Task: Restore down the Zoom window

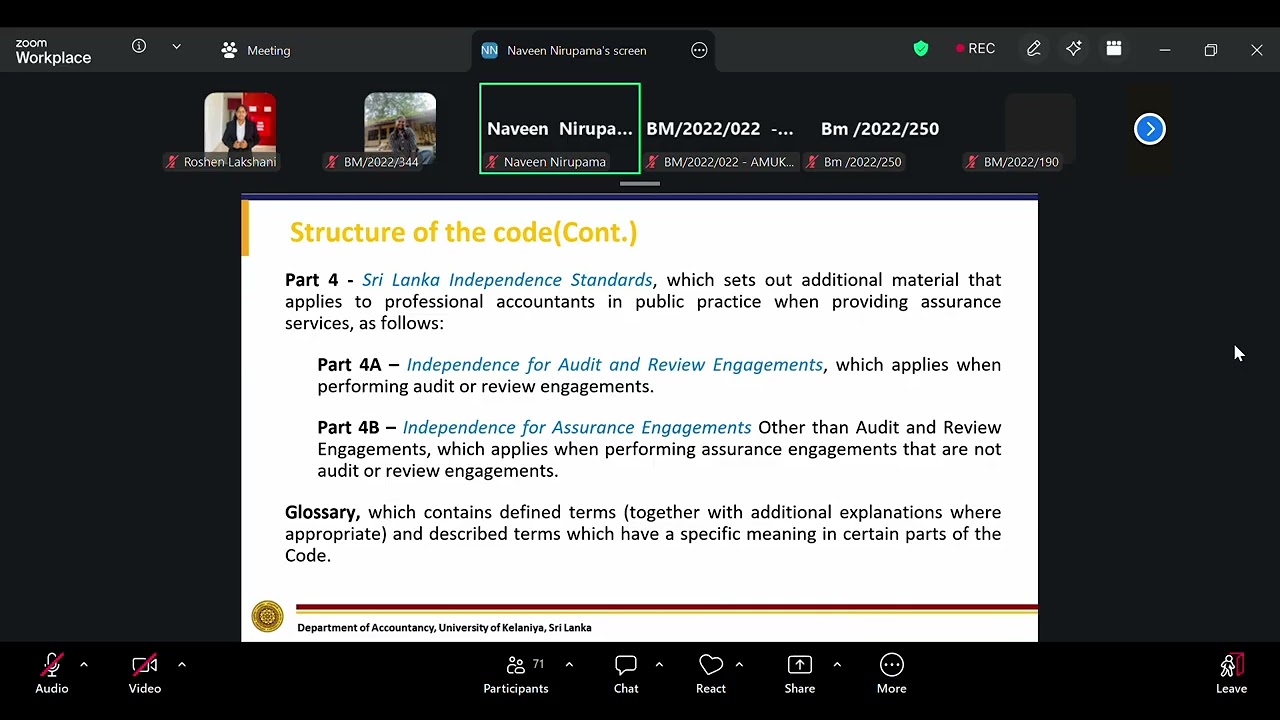Action: point(1211,50)
